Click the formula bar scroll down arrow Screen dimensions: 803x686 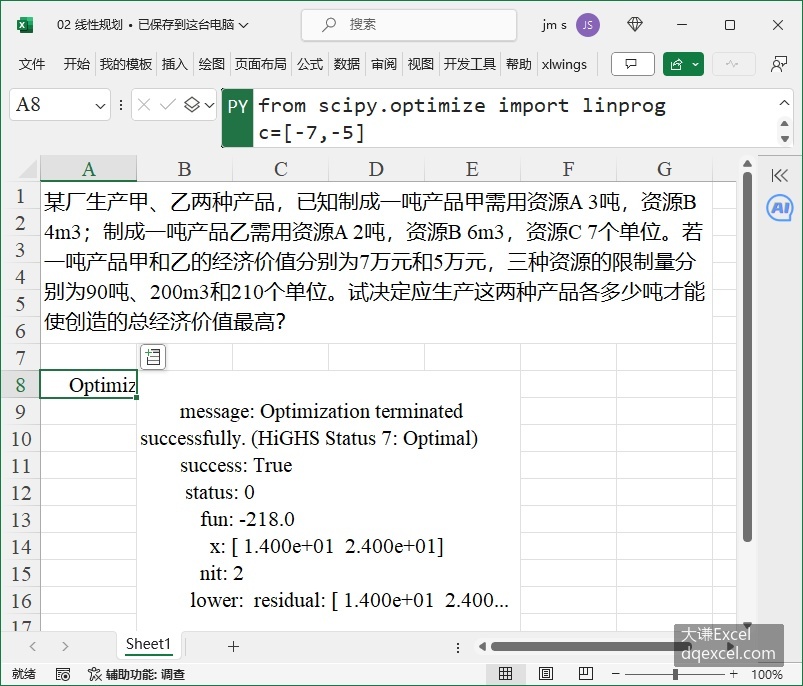tap(784, 138)
